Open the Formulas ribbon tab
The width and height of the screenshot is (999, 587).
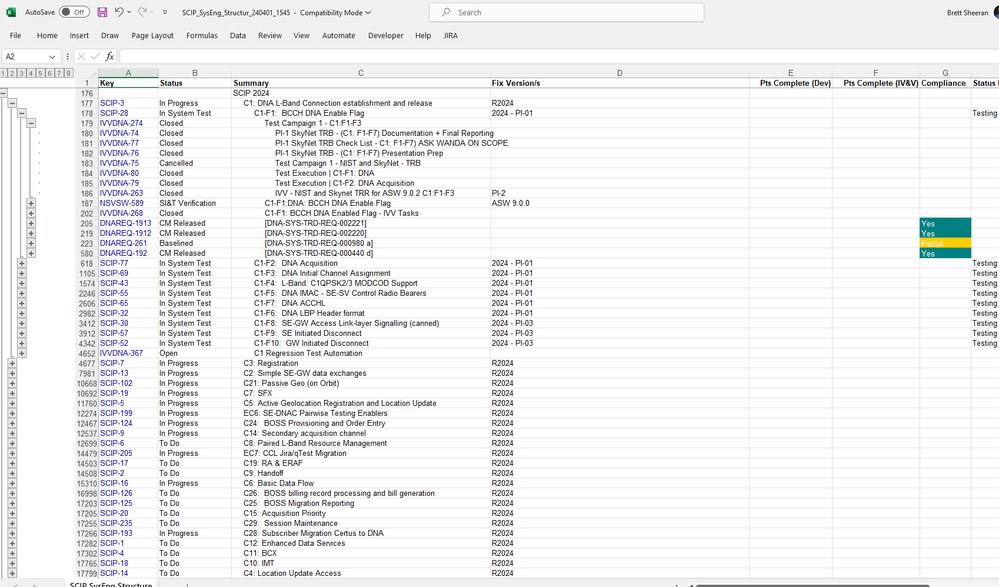click(x=201, y=36)
